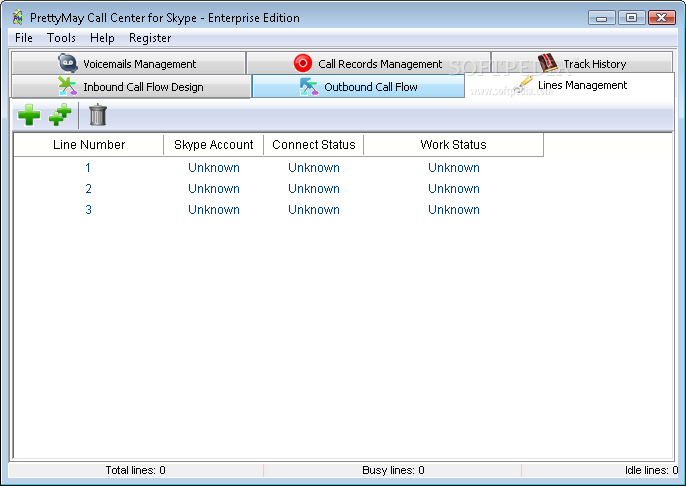The image size is (686, 486).
Task: Minimize the PrettyMay window
Action: [x=602, y=18]
